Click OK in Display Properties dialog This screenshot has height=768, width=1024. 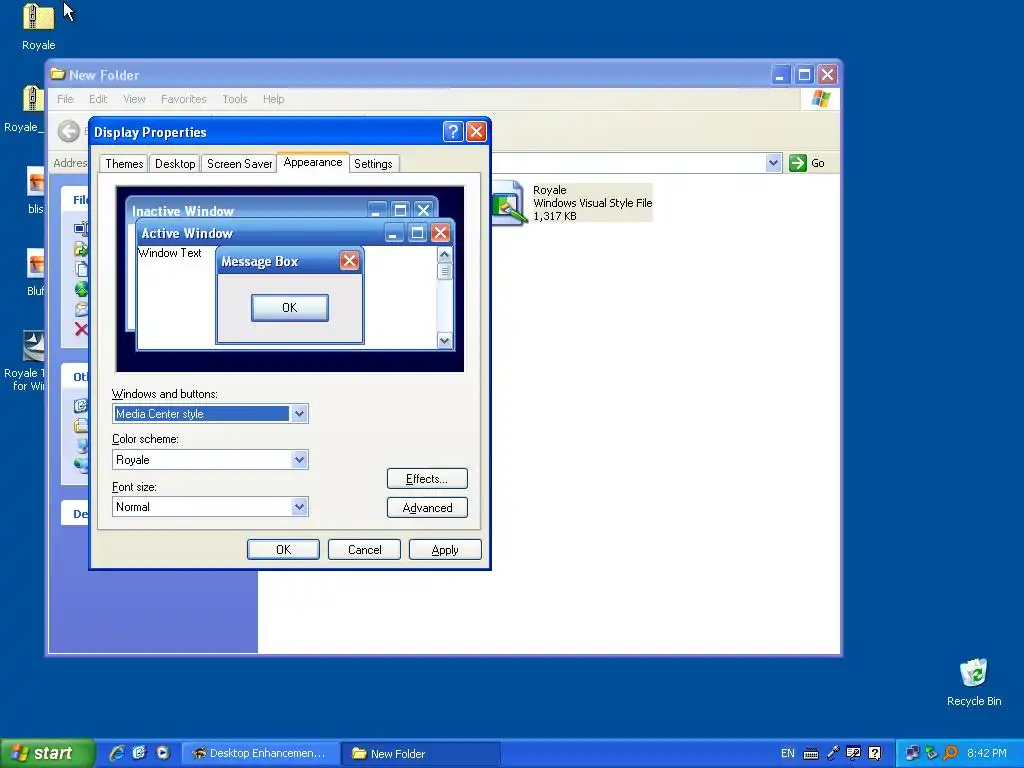tap(283, 550)
